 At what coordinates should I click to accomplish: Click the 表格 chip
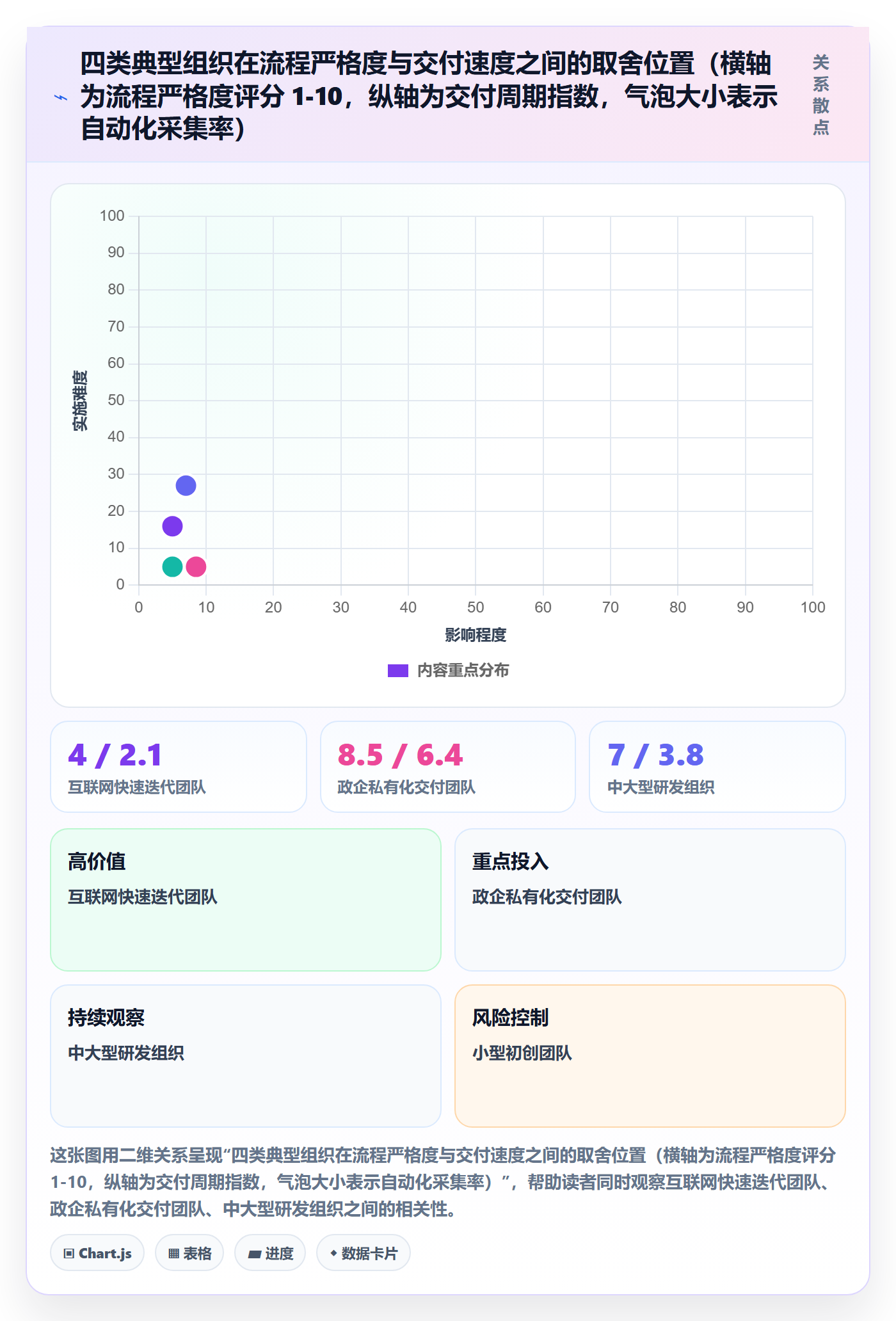[189, 1253]
